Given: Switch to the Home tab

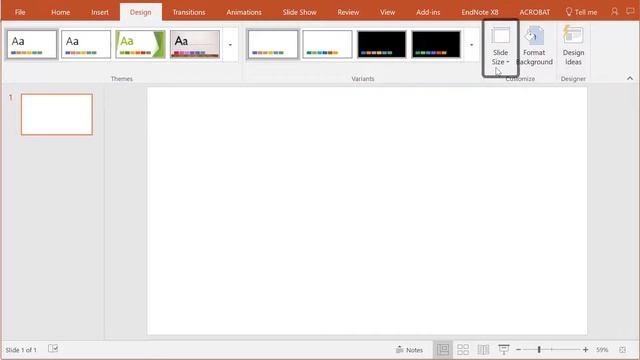Looking at the screenshot, I should [60, 12].
